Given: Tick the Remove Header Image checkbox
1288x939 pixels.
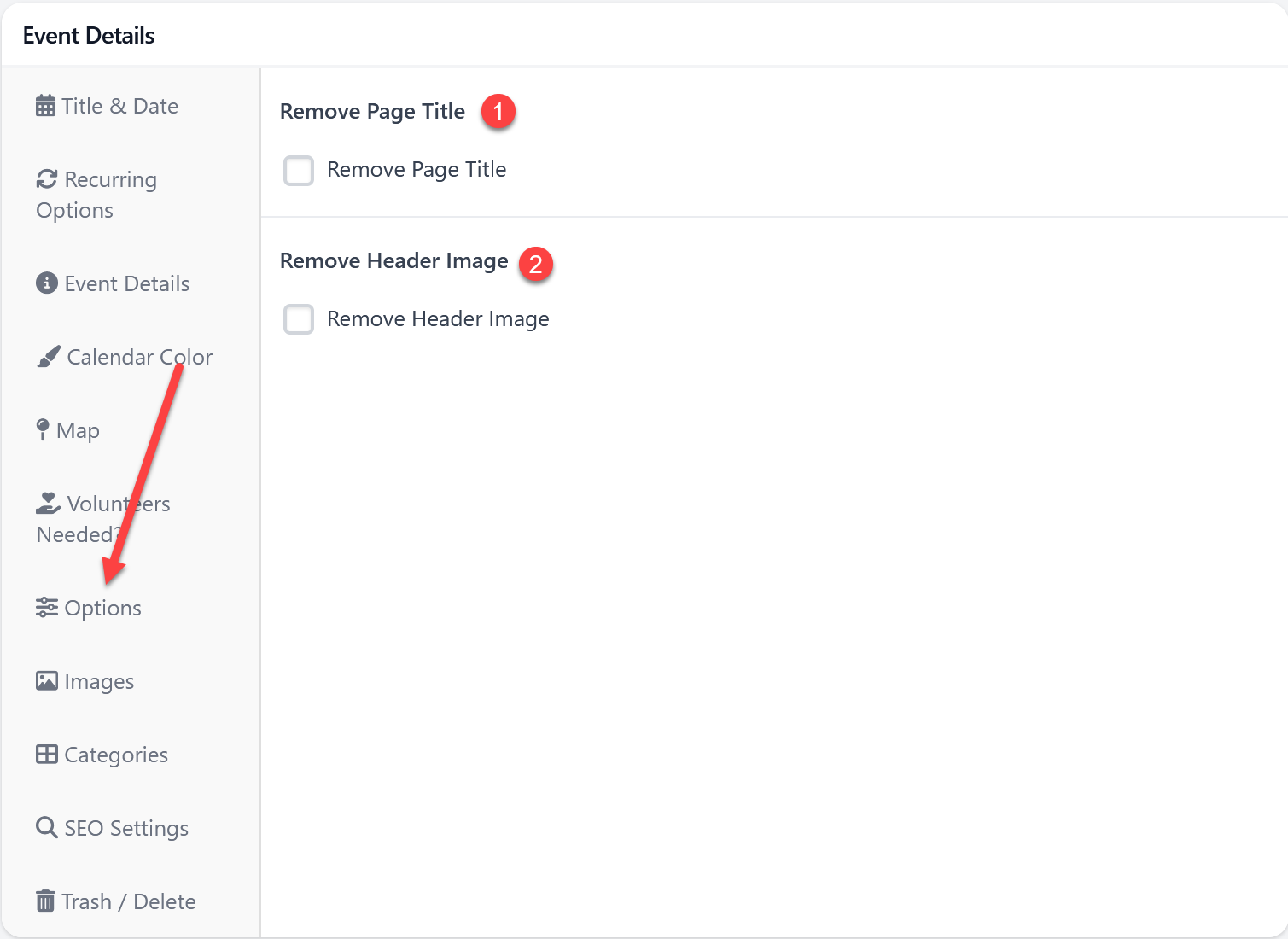Looking at the screenshot, I should (x=299, y=320).
